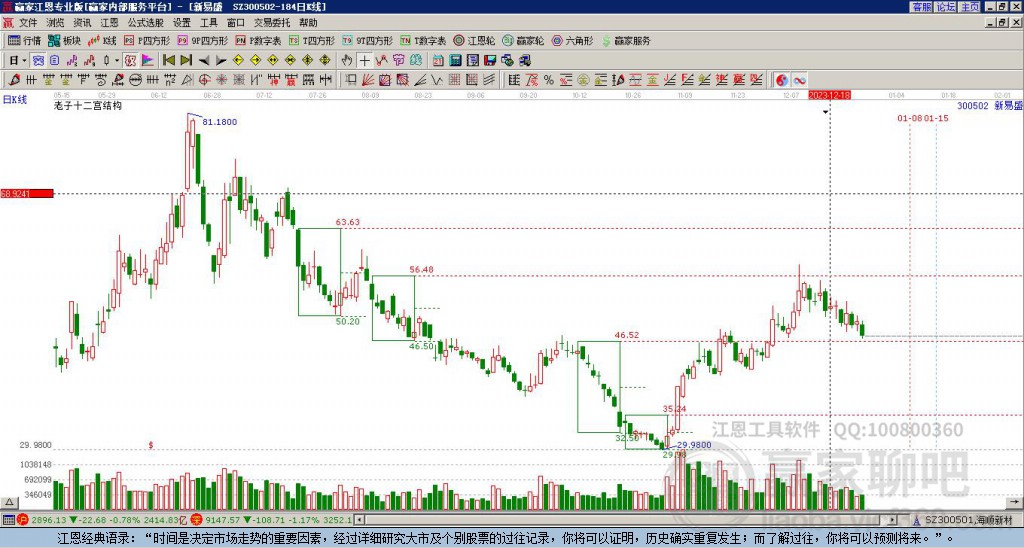Click the 2023-12-18 date marker
The height and width of the screenshot is (548, 1024).
point(829,95)
